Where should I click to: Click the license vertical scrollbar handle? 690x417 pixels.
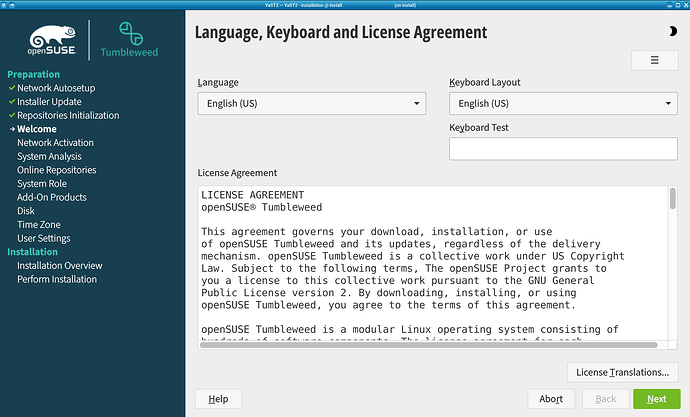[x=672, y=198]
